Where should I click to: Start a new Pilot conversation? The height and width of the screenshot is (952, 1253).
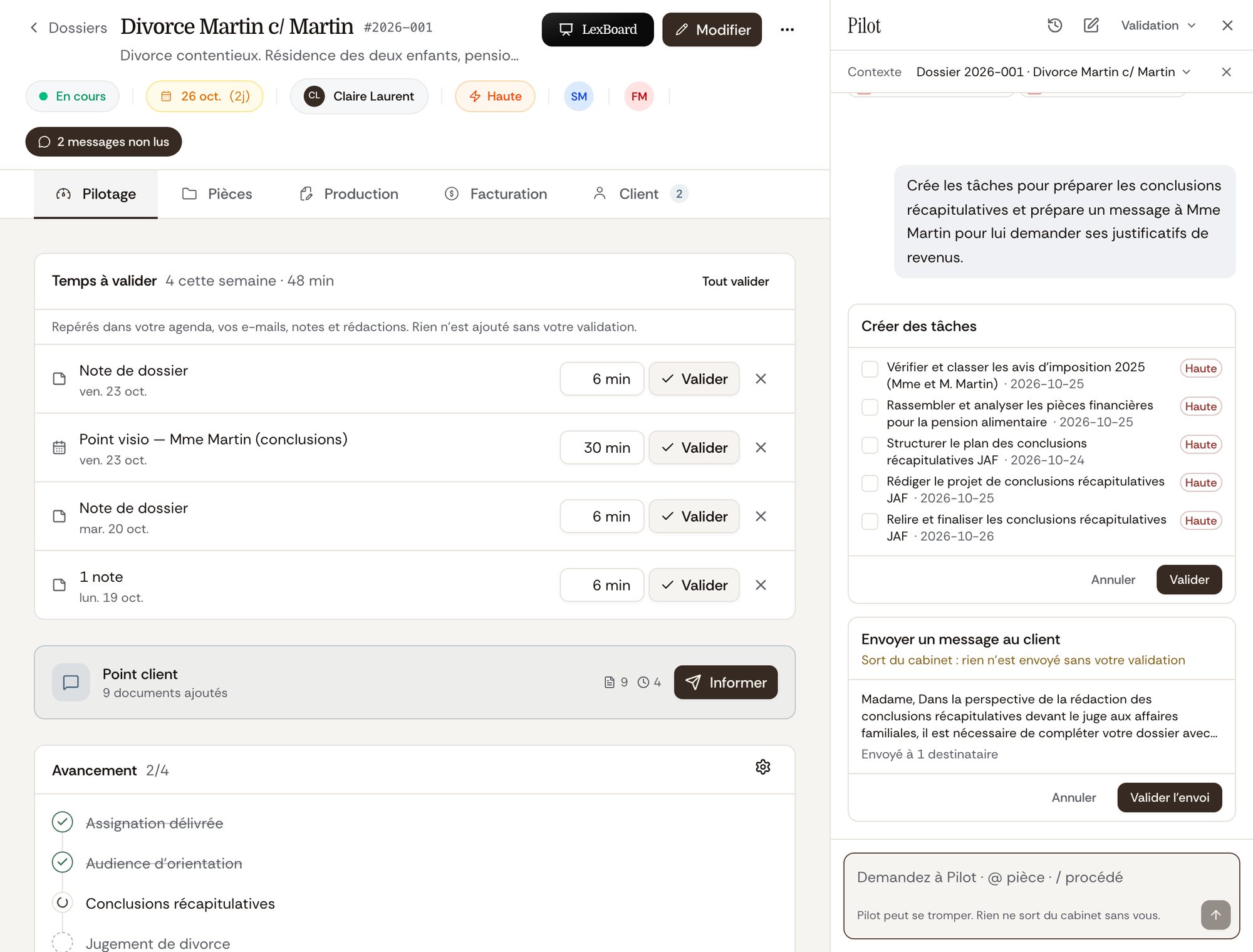tap(1091, 25)
